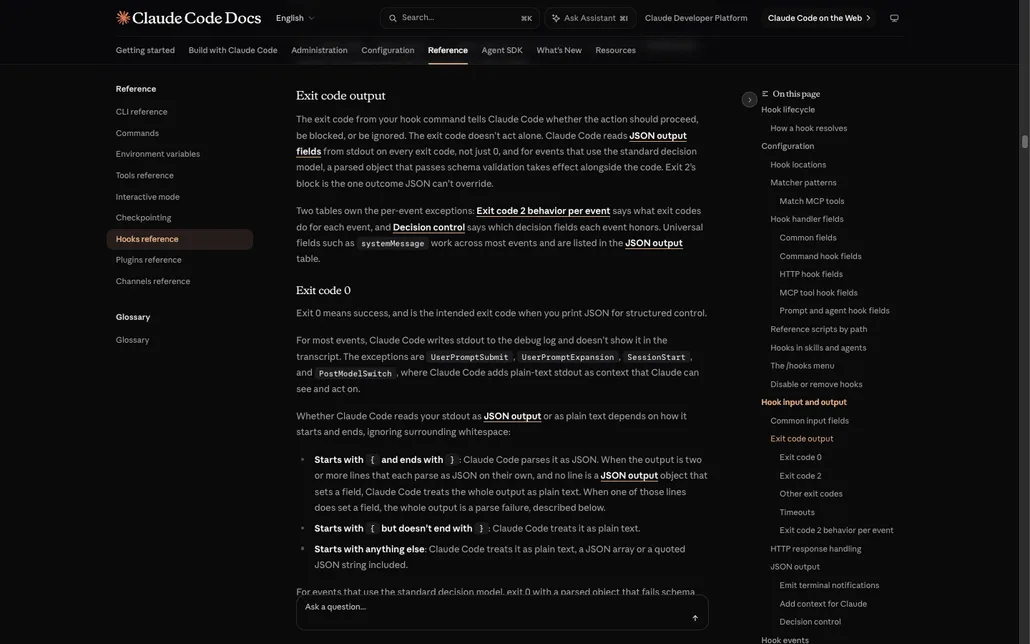Screen dimensions: 1030x644
Task: Click the Ask Assistant sparkle icon
Action: pyautogui.click(x=556, y=18)
